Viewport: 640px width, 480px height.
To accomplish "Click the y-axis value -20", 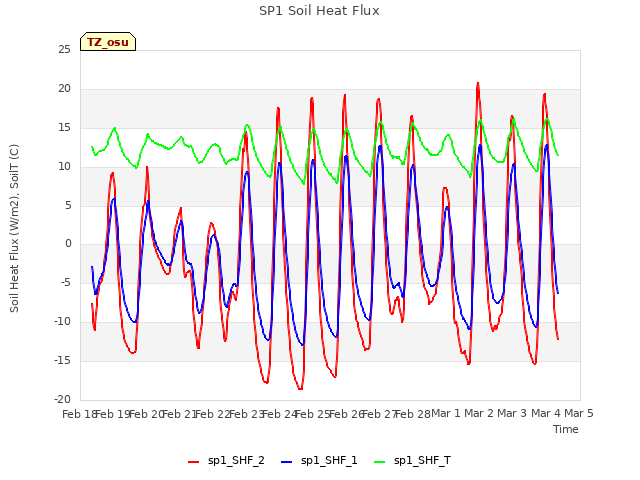I will coord(63,399).
